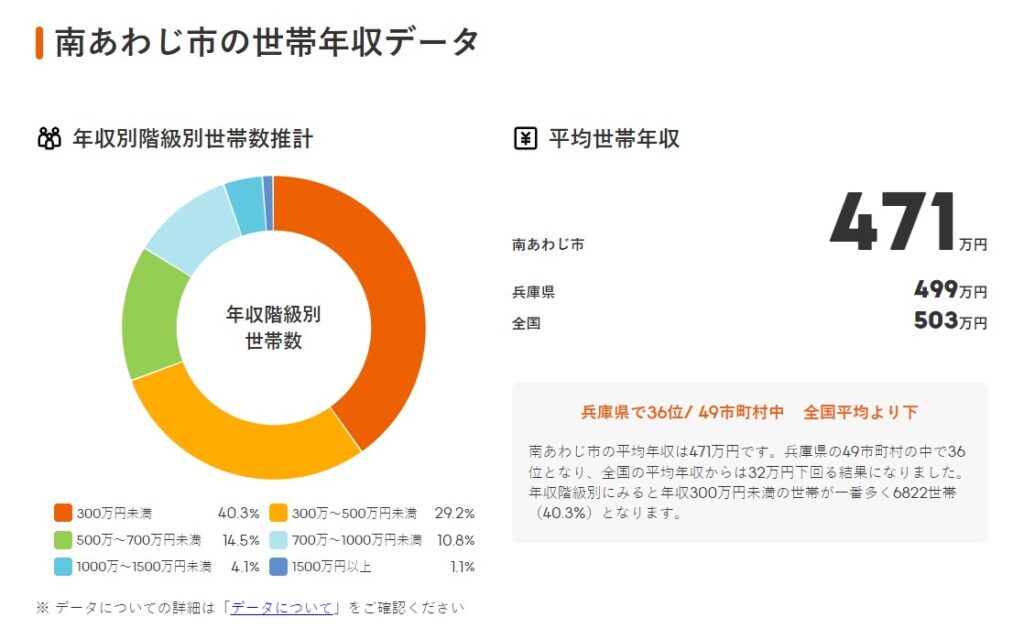Click the yen icon beside 平均世帯年収
Viewport: 1024px width, 639px height.
pyautogui.click(x=525, y=139)
